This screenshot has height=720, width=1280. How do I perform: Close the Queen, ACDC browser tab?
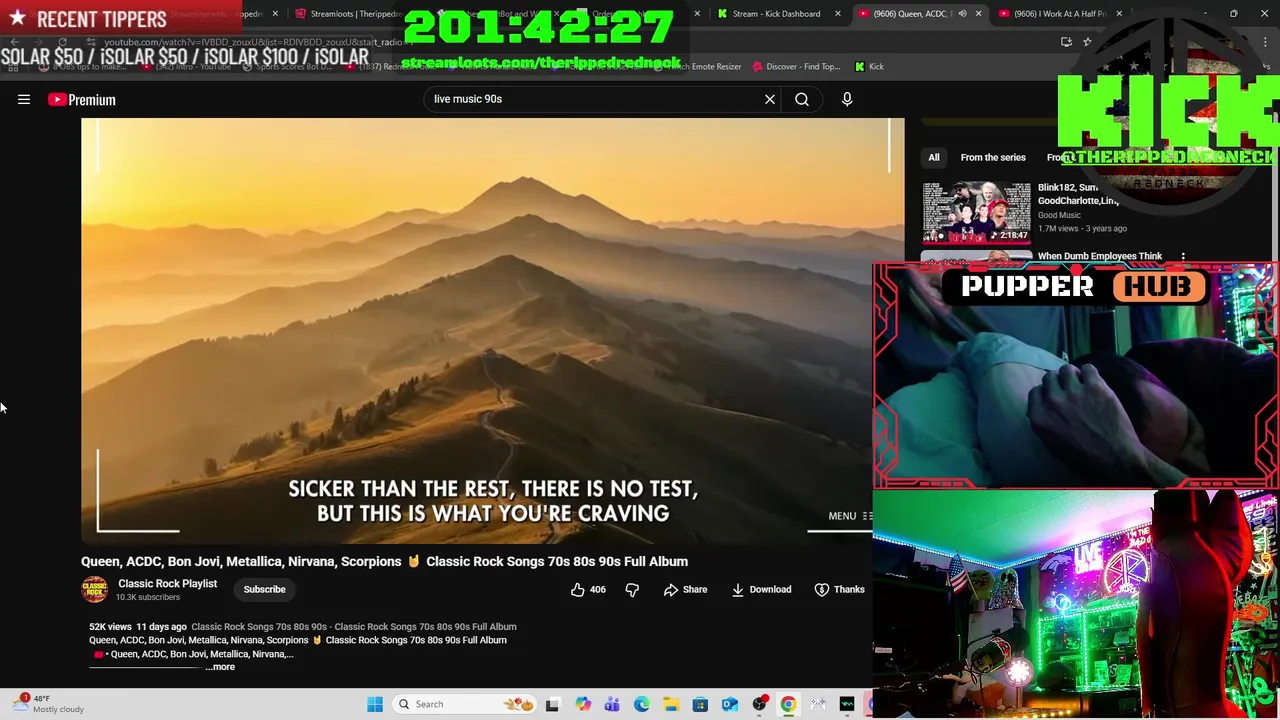click(x=978, y=14)
